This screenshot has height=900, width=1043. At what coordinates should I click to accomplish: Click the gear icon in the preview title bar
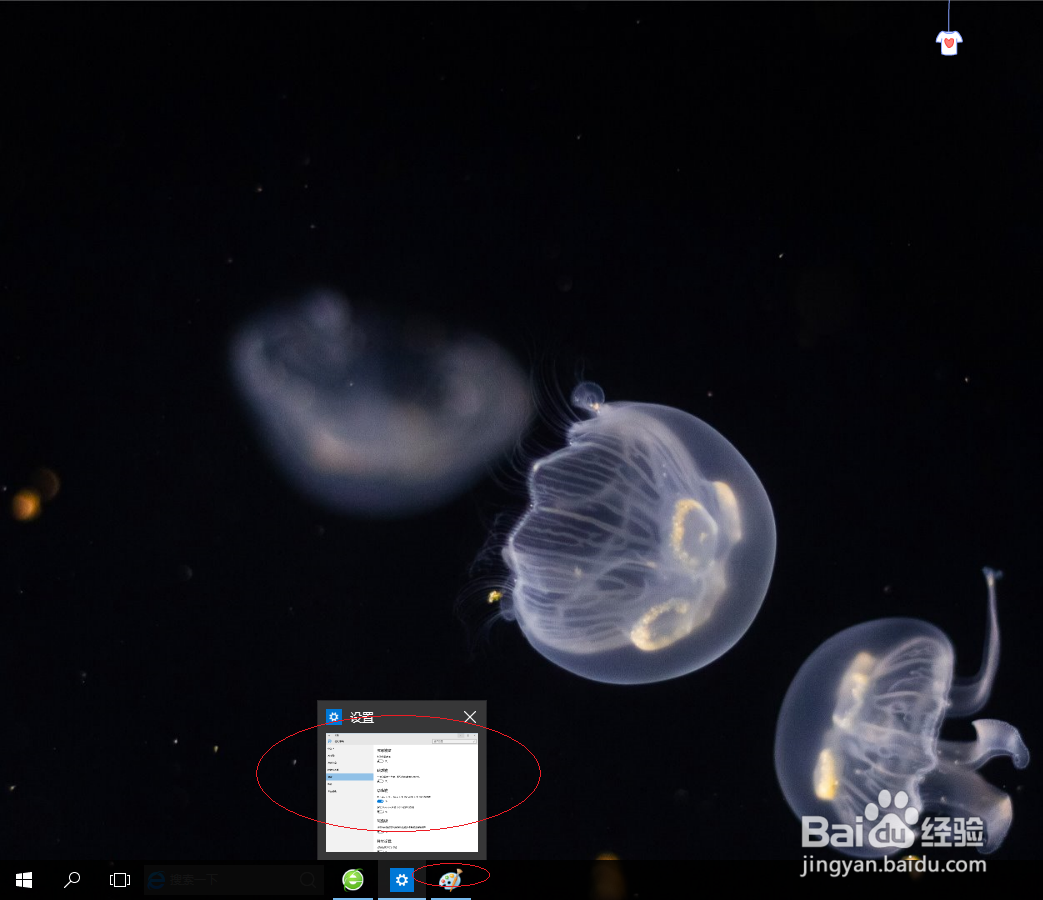(x=334, y=716)
